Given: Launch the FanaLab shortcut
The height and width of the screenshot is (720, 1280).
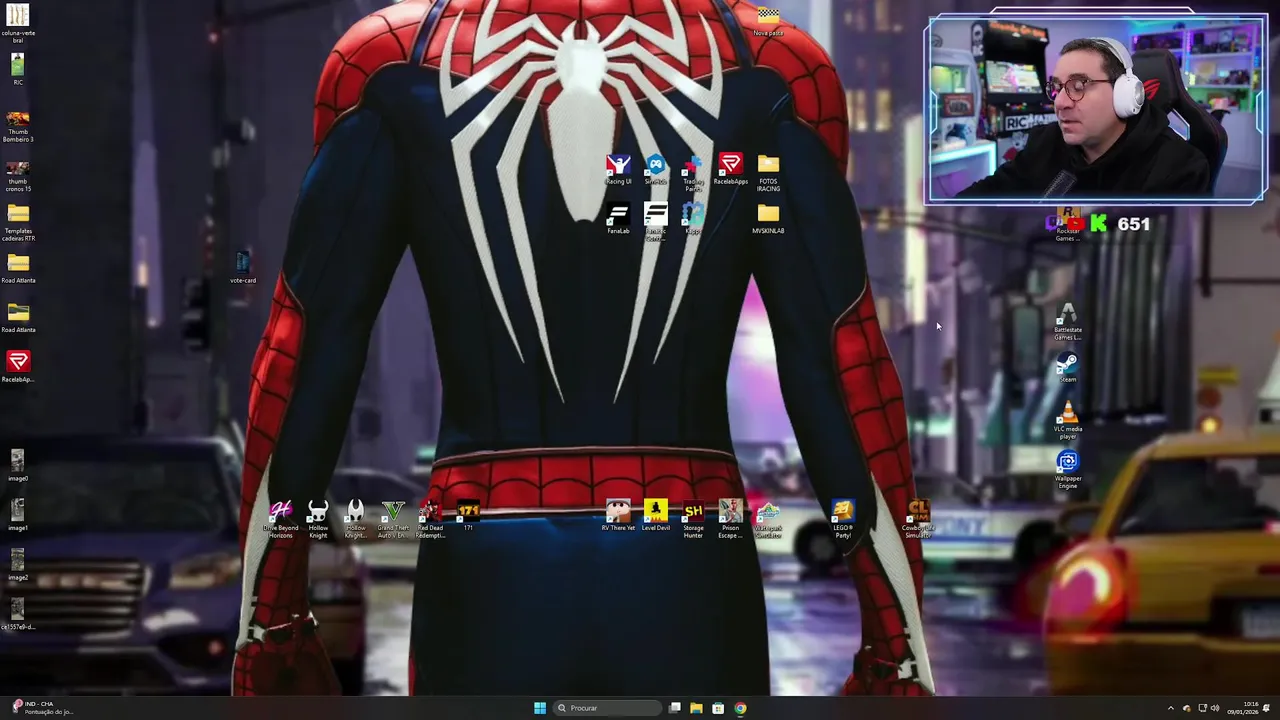Looking at the screenshot, I should click(618, 219).
